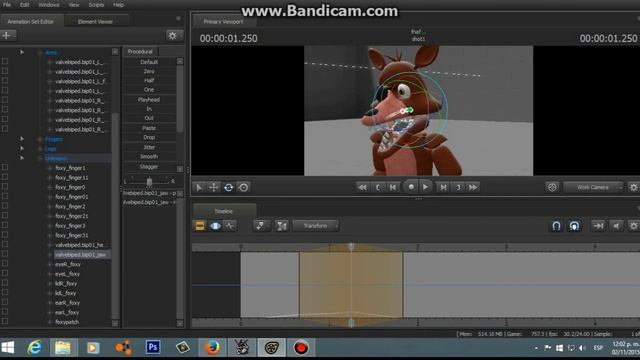Expand the Legs group arrow
Image resolution: width=640 pixels, height=360 pixels.
[22, 149]
